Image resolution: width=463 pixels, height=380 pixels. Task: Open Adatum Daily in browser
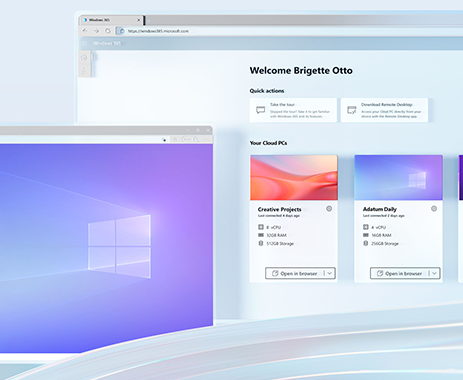coord(399,273)
